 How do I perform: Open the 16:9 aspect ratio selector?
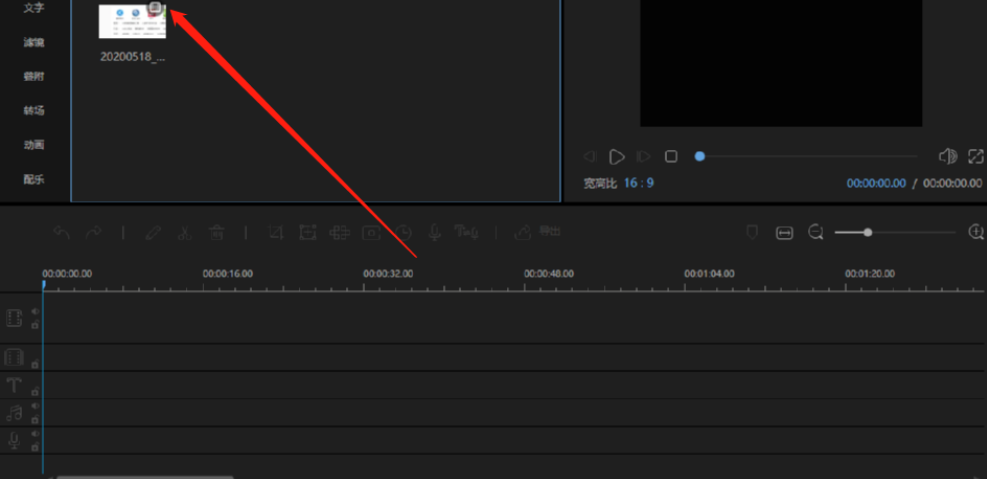(x=639, y=183)
